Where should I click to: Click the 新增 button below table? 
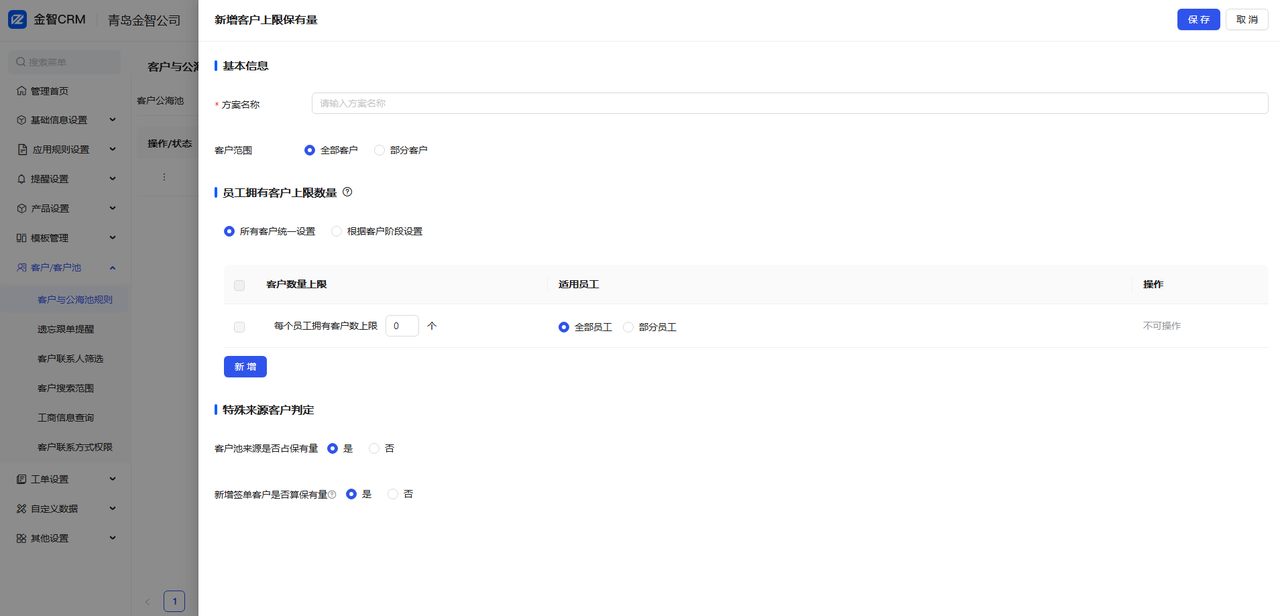pyautogui.click(x=245, y=367)
